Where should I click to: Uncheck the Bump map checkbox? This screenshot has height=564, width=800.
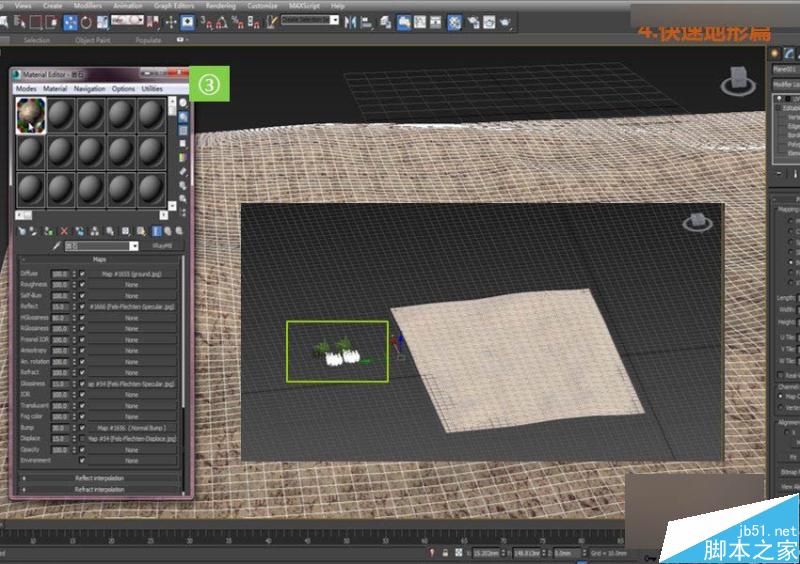[81, 427]
